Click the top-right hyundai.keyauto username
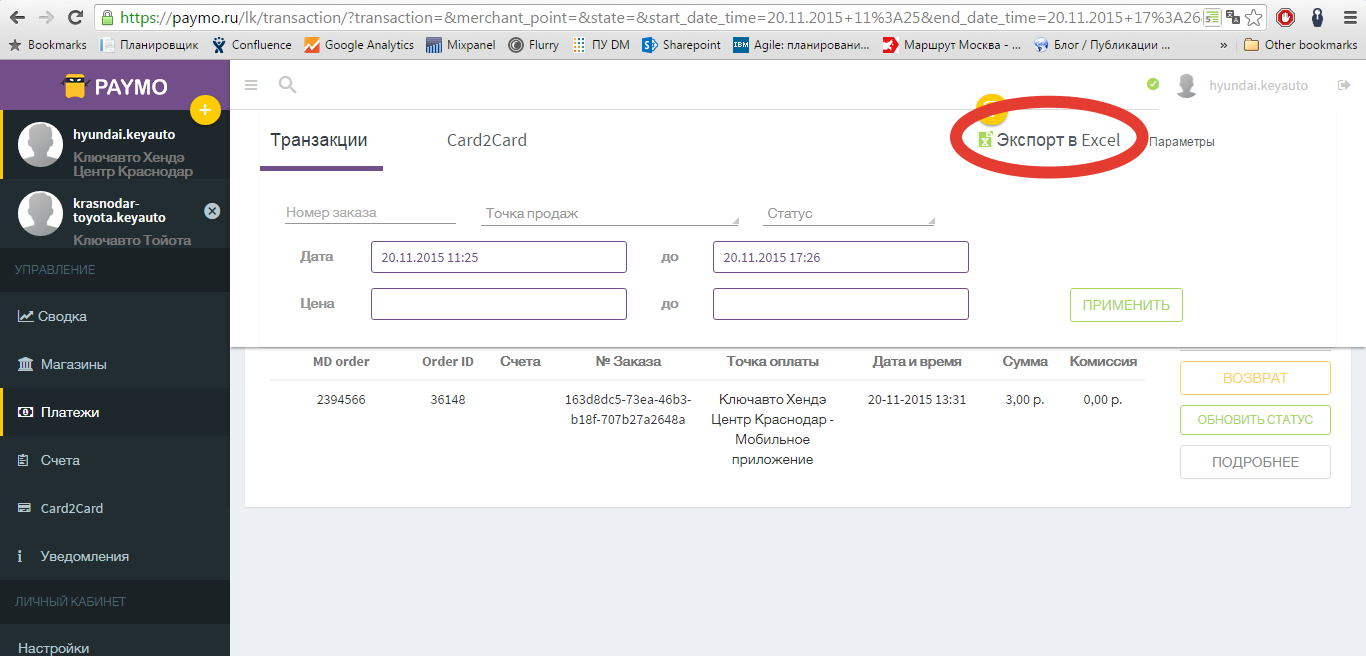 coord(1258,86)
